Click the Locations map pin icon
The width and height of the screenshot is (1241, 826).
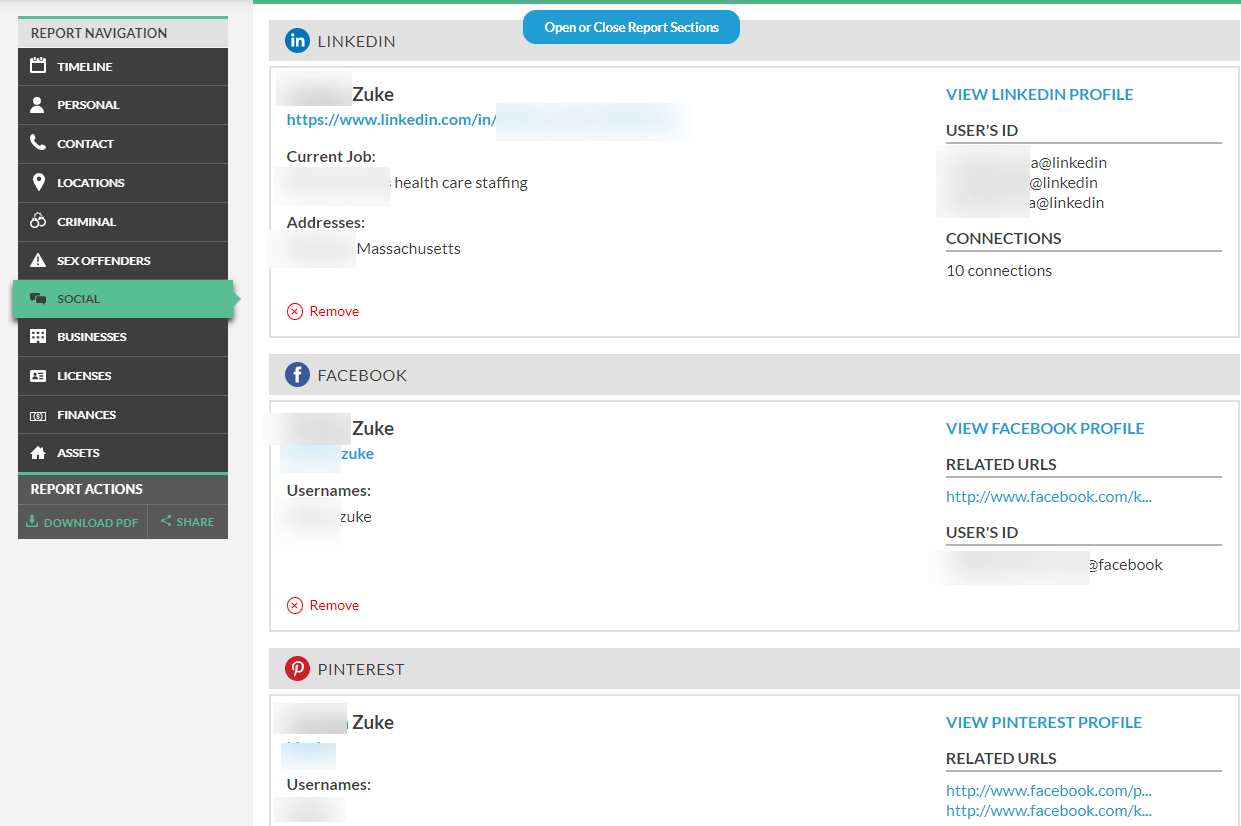pos(38,182)
